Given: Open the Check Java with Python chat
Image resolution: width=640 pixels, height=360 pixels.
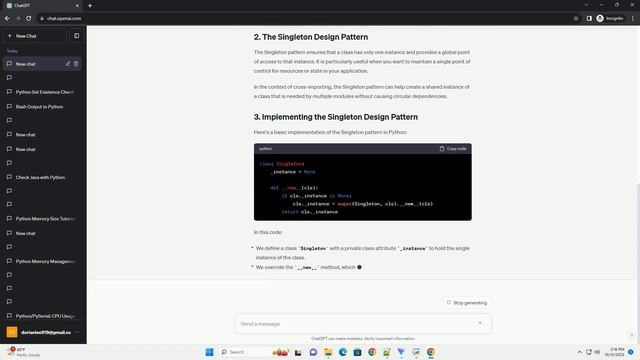Looking at the screenshot, I should 42,177.
